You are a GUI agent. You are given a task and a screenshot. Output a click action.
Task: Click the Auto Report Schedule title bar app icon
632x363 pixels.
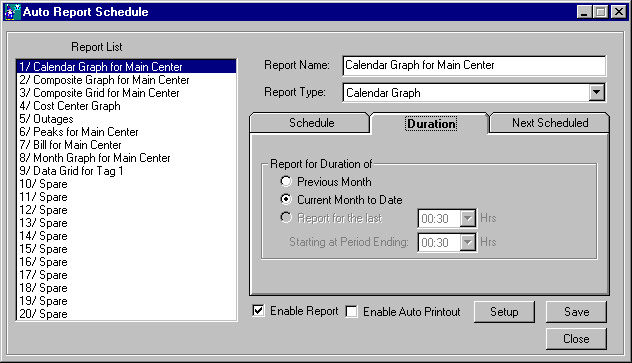[x=12, y=12]
